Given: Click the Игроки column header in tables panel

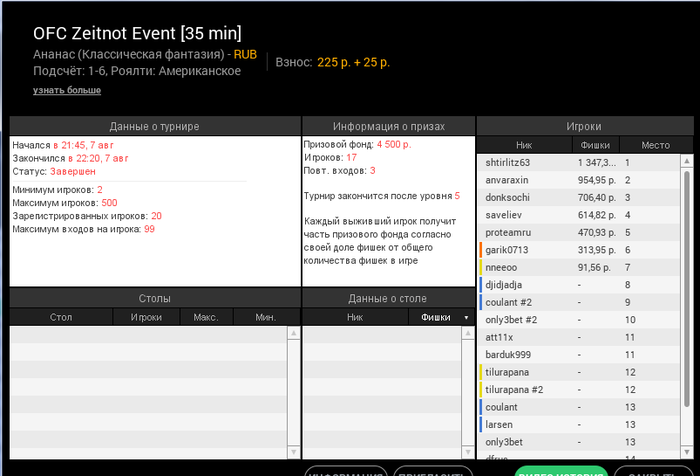Looking at the screenshot, I should [x=146, y=317].
